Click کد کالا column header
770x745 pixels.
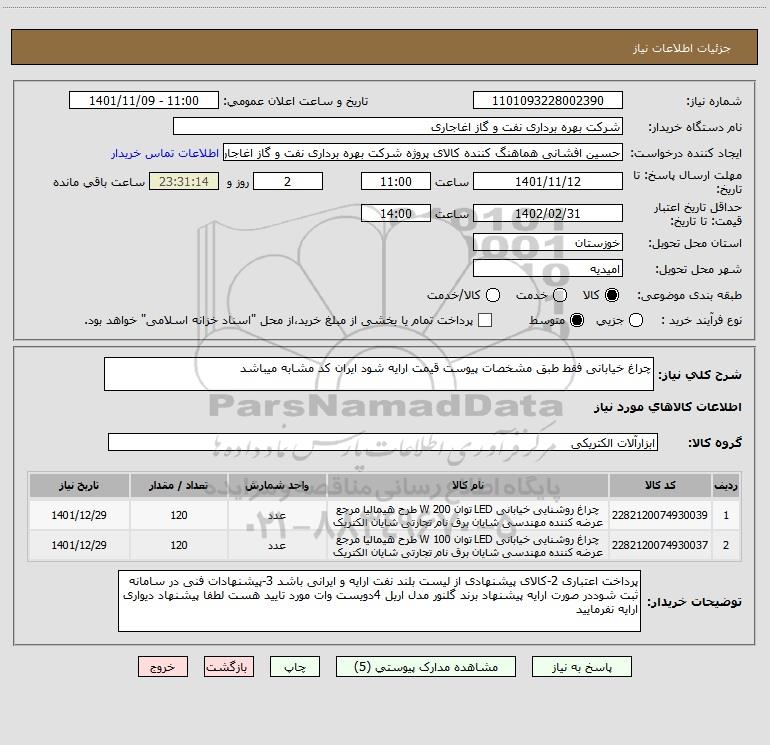coord(660,485)
